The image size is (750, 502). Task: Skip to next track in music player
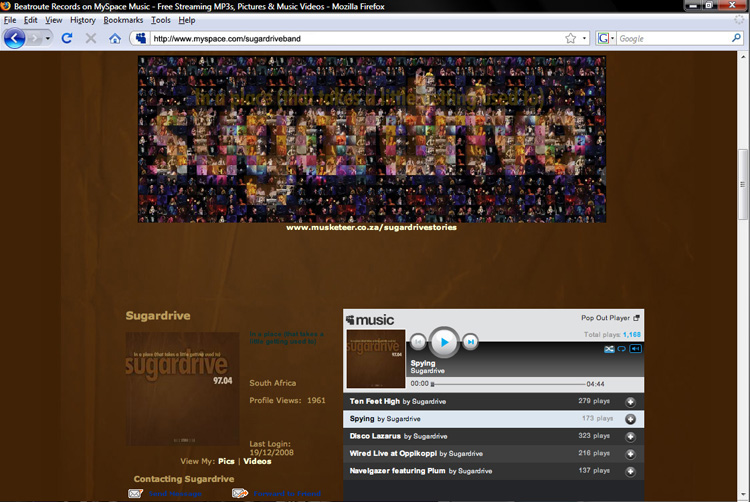tap(471, 342)
